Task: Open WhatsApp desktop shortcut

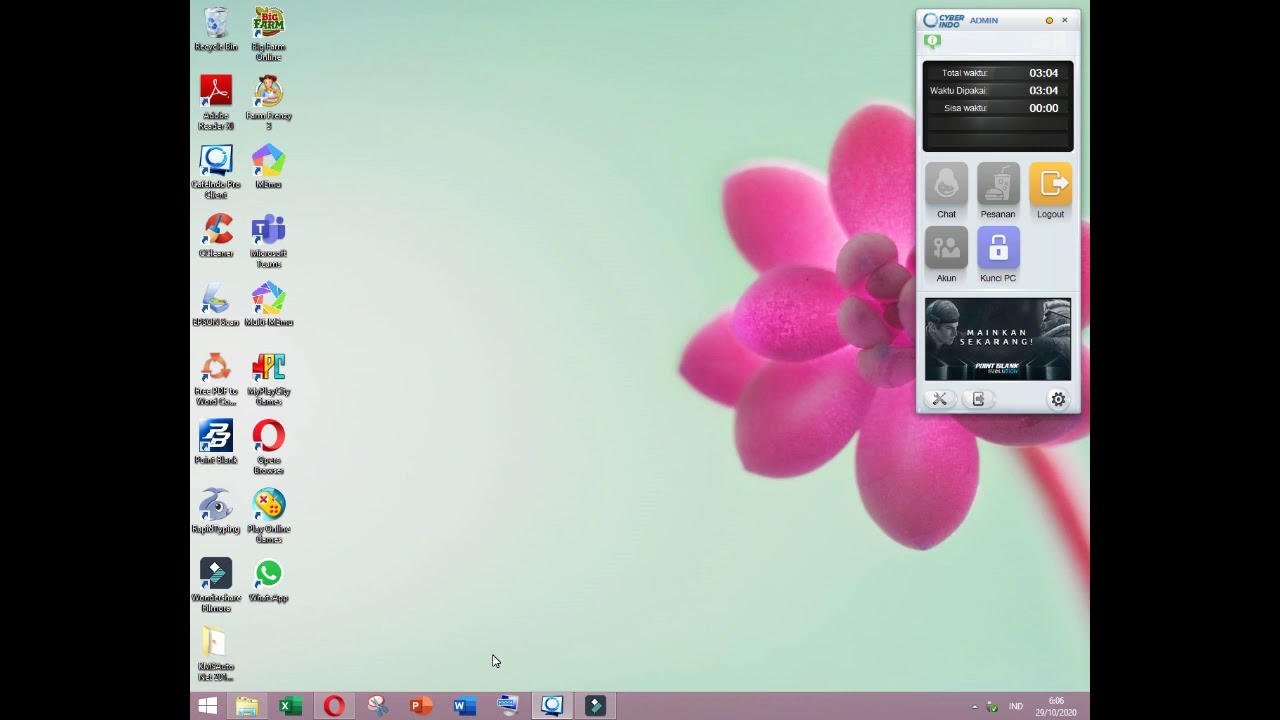Action: tap(268, 580)
